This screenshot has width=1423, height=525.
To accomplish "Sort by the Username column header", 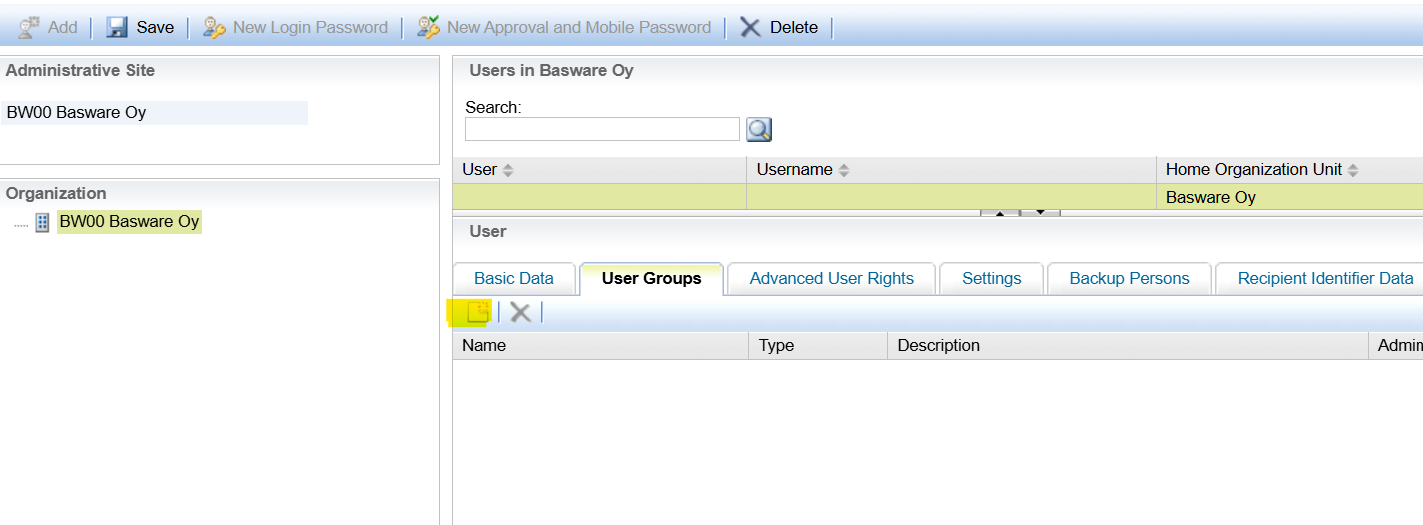I will click(x=951, y=170).
